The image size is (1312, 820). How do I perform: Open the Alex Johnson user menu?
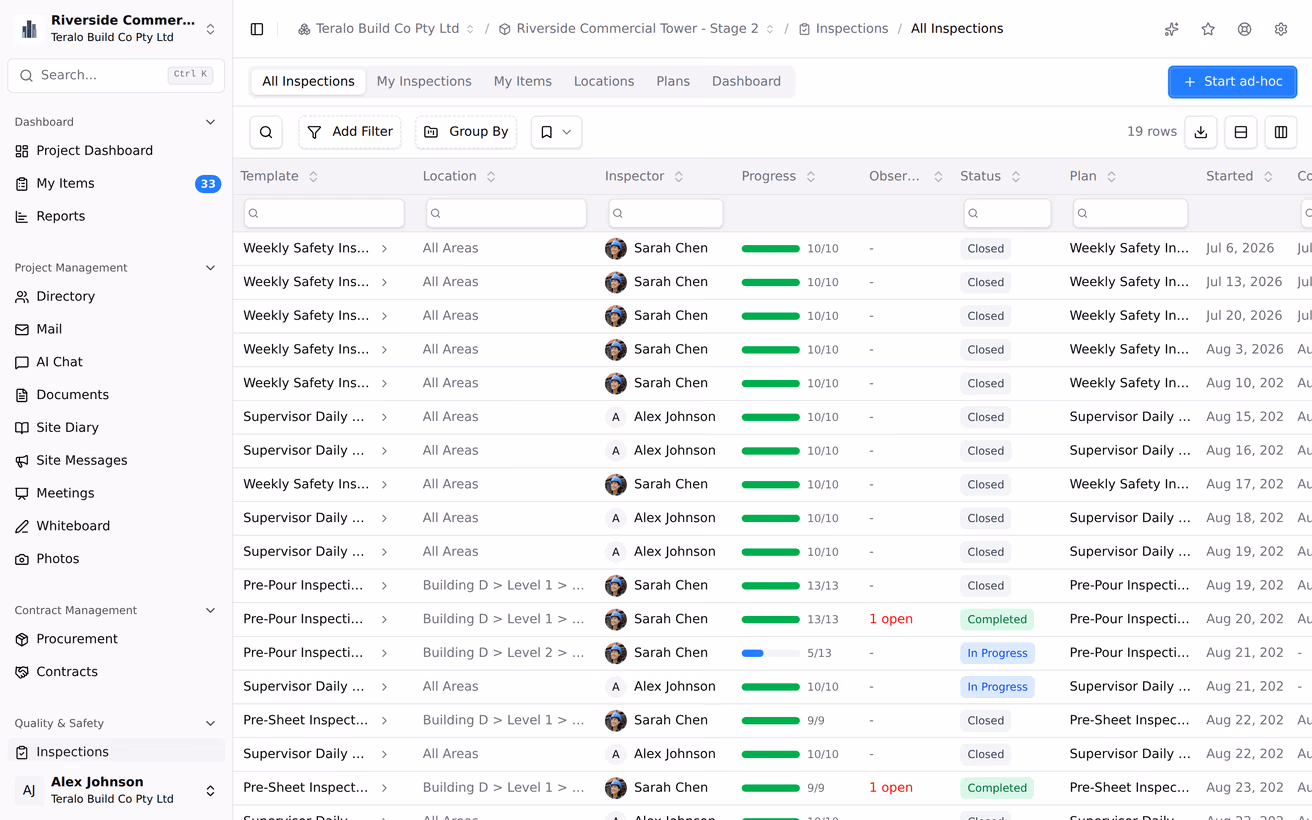coord(116,790)
